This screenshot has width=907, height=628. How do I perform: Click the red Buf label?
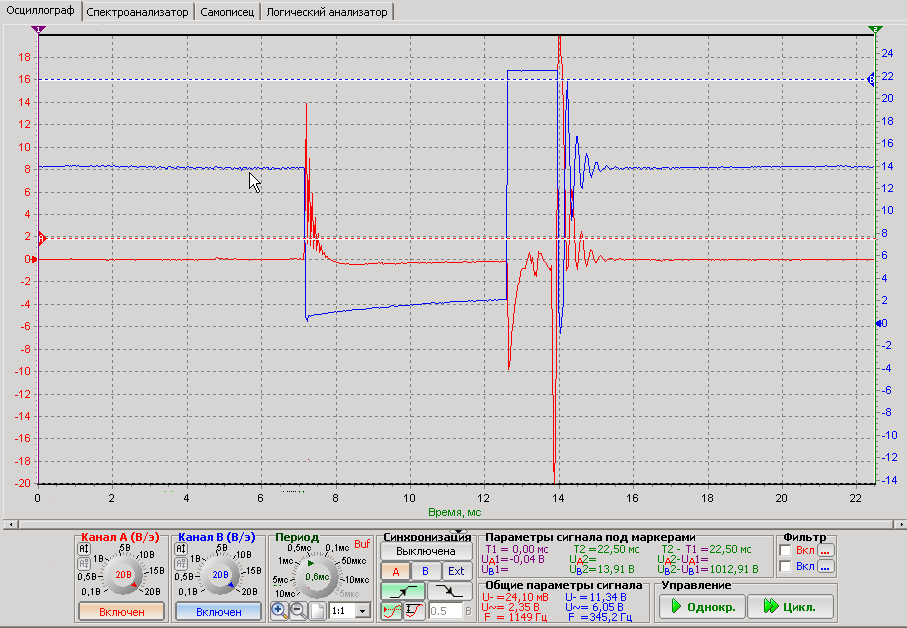362,544
